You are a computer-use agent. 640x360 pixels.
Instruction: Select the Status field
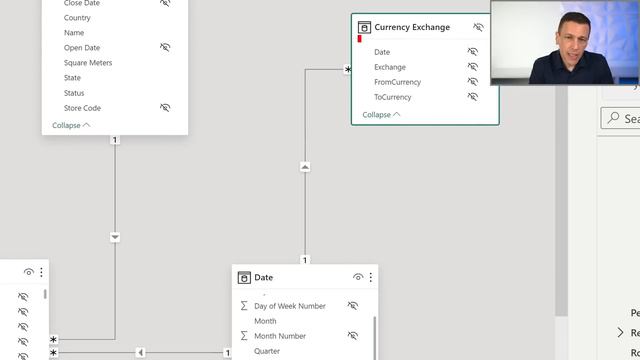[74, 93]
